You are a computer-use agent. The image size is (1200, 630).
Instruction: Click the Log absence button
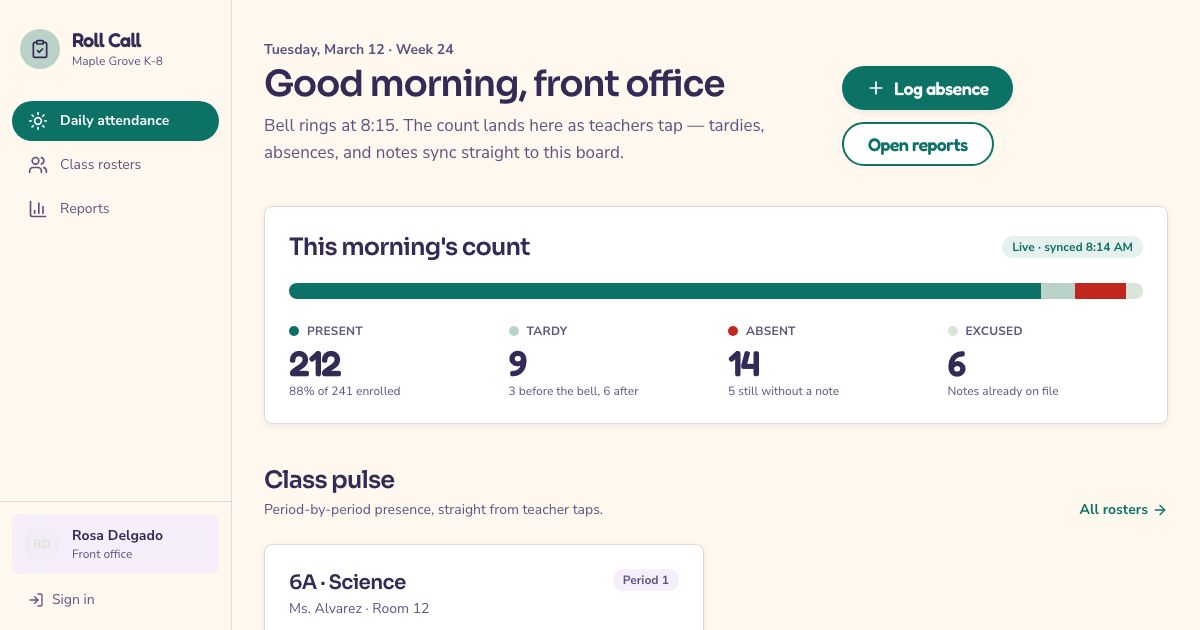click(x=927, y=89)
